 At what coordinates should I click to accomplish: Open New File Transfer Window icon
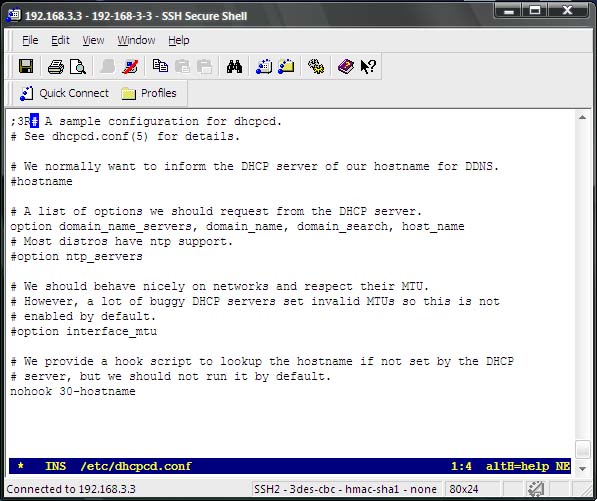pyautogui.click(x=286, y=67)
